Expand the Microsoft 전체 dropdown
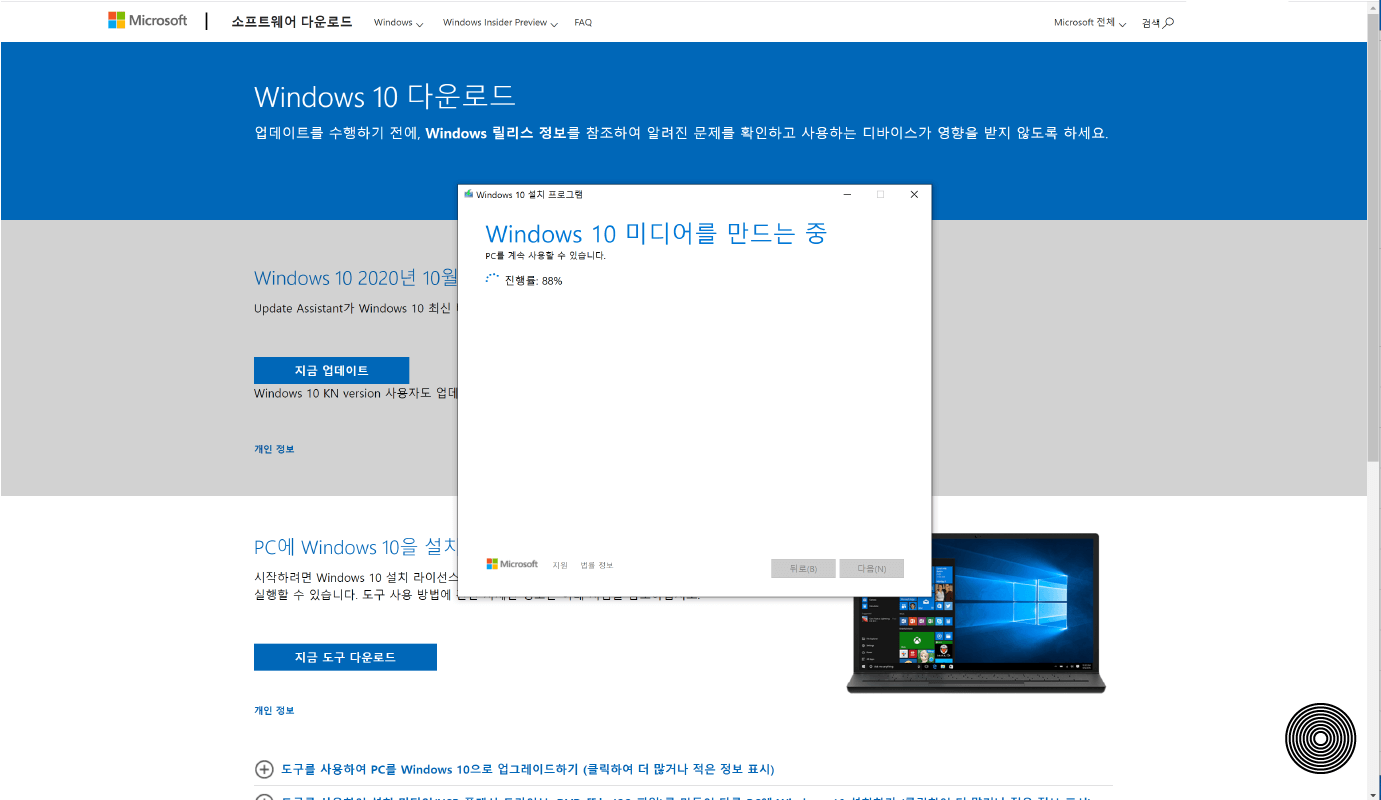The width and height of the screenshot is (1381, 800). click(x=1090, y=22)
